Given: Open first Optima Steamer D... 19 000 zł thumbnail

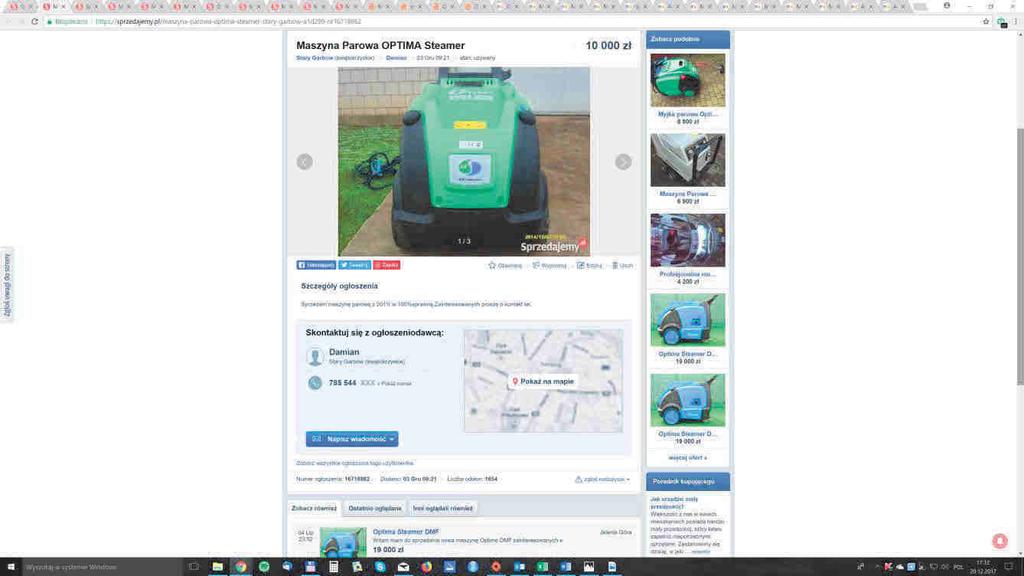Looking at the screenshot, I should (x=688, y=320).
